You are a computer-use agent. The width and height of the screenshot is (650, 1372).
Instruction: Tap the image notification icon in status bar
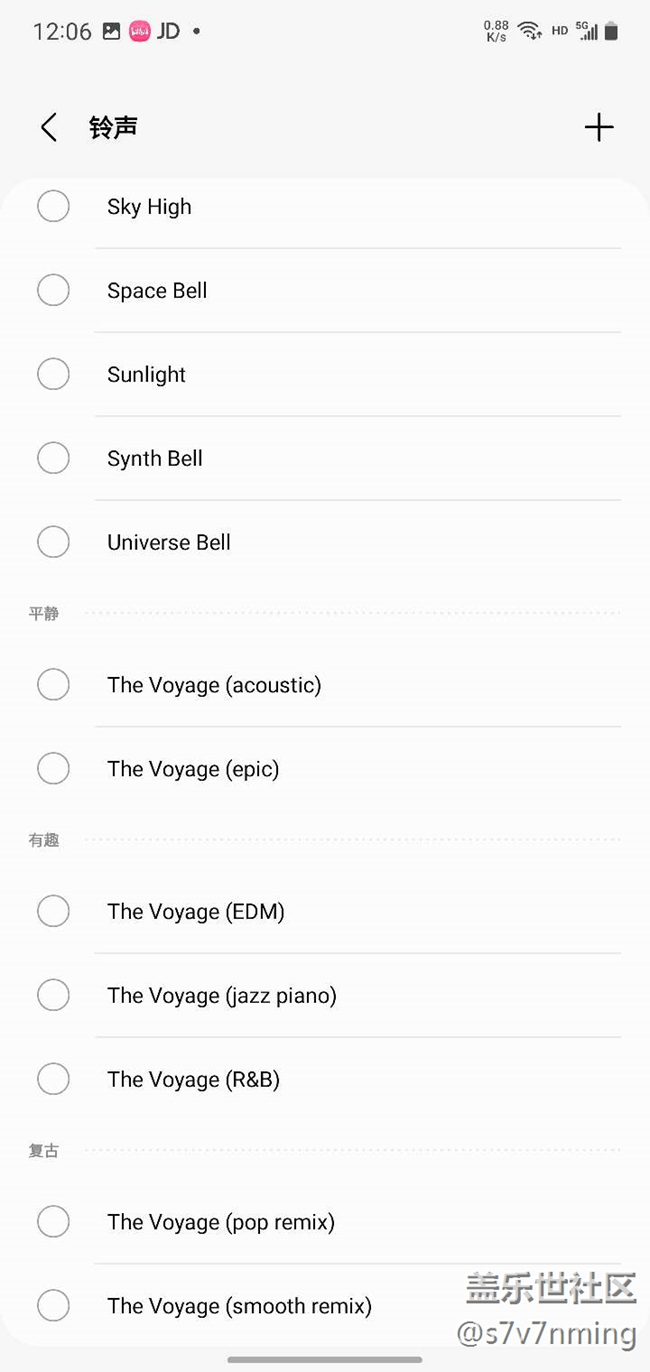click(112, 31)
